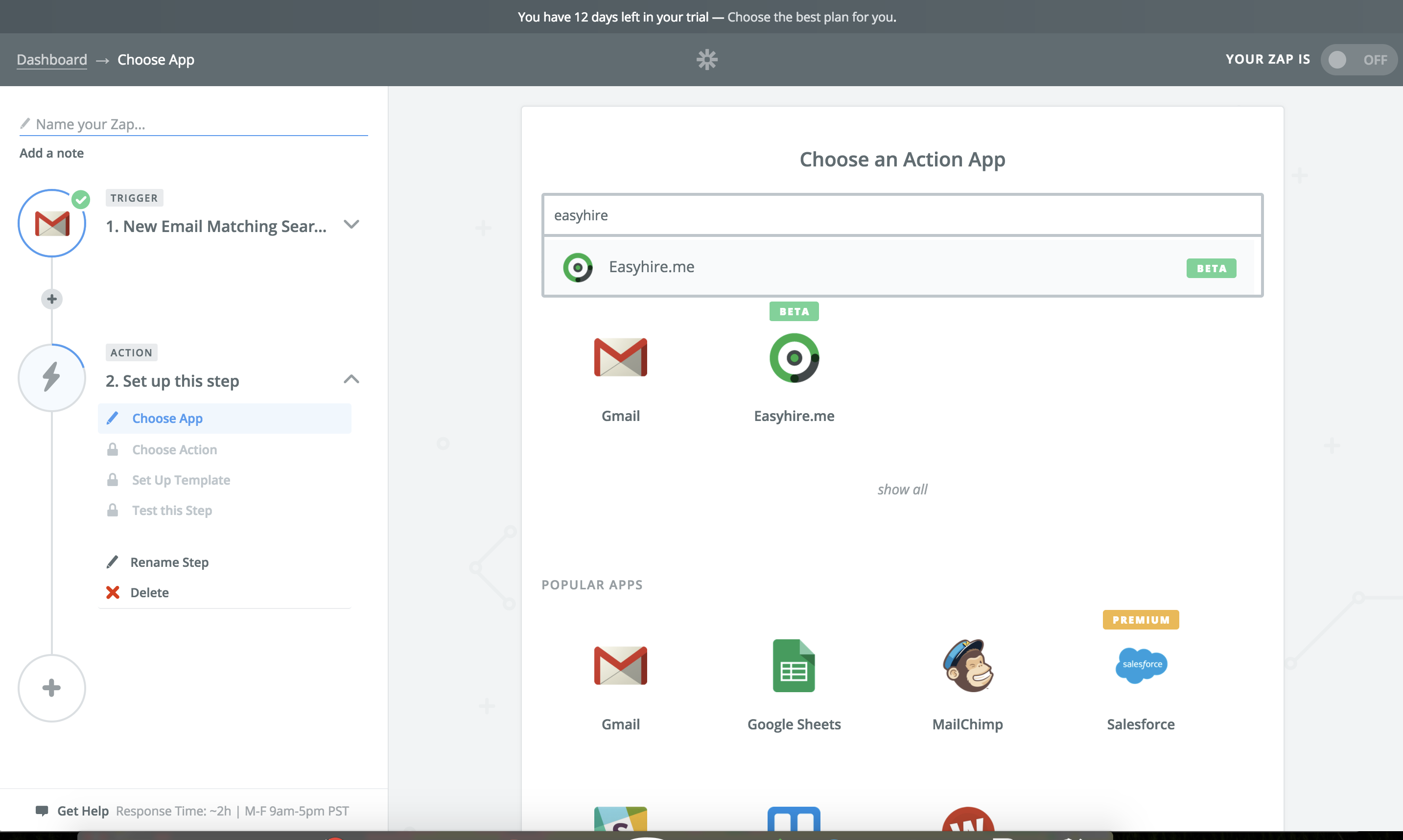Screen dimensions: 1403x840
Task: Insert step using small plus between steps
Action: pyautogui.click(x=52, y=299)
